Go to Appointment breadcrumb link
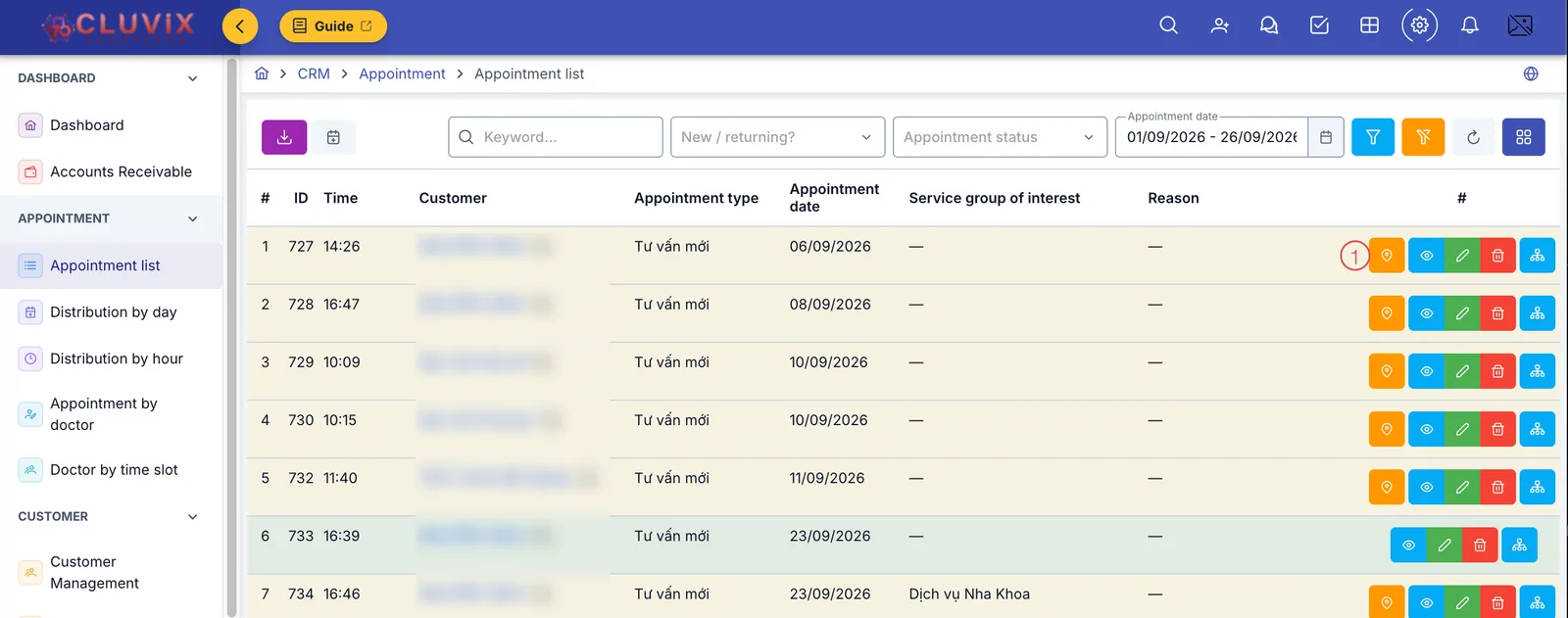 click(402, 73)
